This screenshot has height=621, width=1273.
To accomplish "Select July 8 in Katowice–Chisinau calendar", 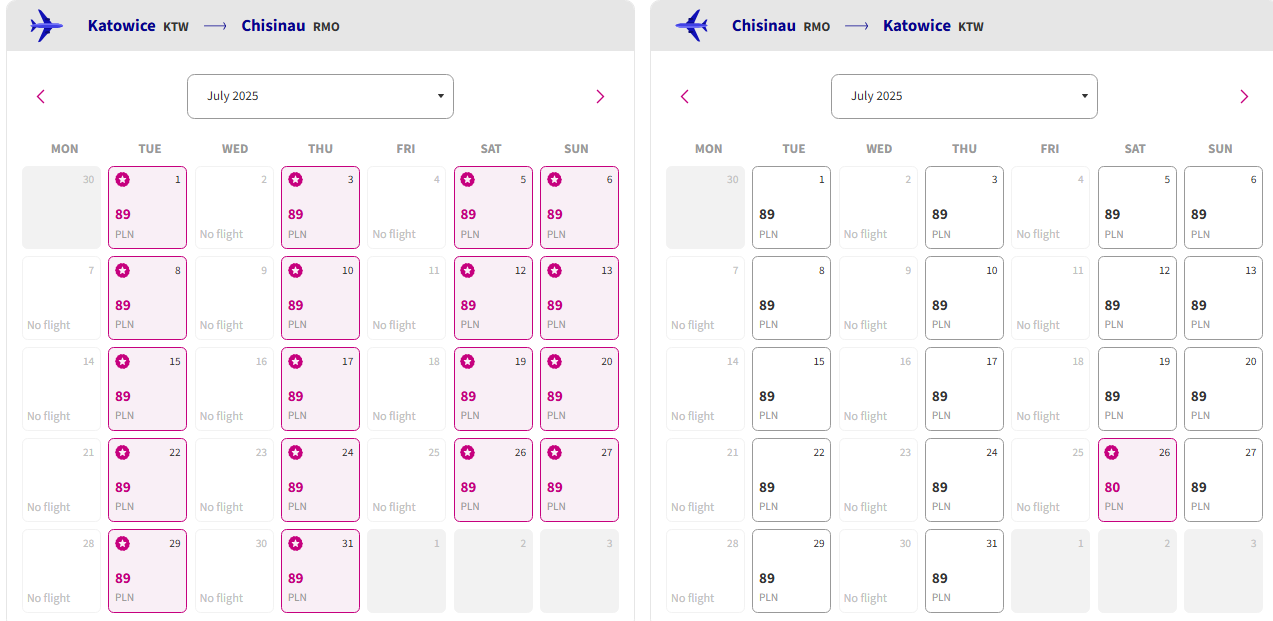I will coord(148,298).
